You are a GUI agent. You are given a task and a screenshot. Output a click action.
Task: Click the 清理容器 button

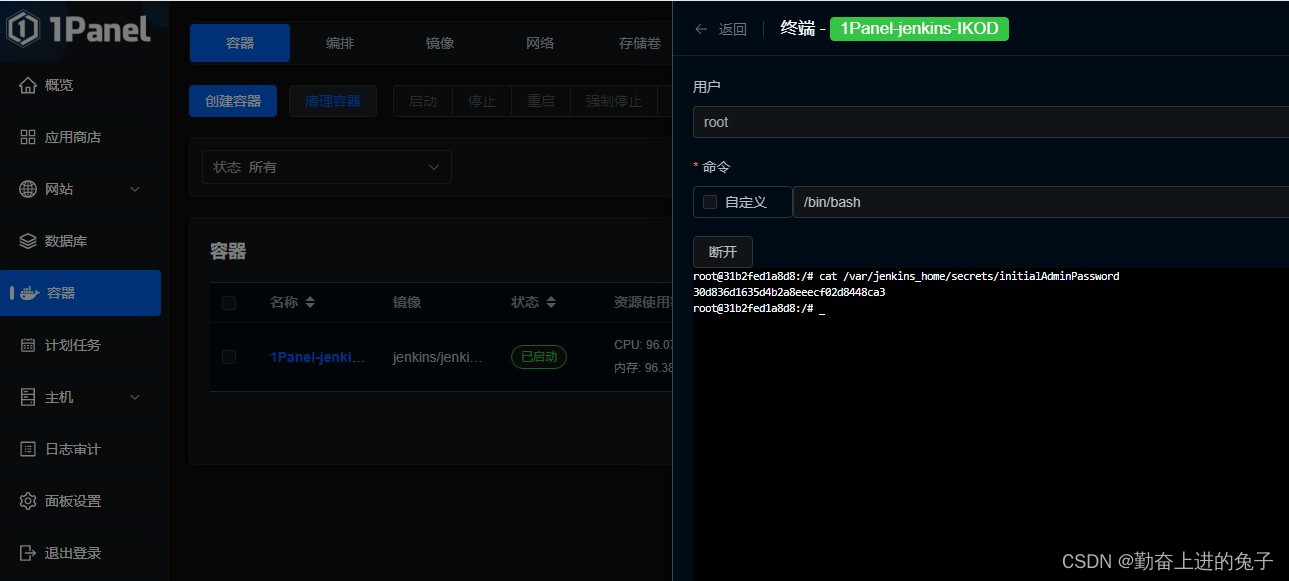[x=333, y=101]
